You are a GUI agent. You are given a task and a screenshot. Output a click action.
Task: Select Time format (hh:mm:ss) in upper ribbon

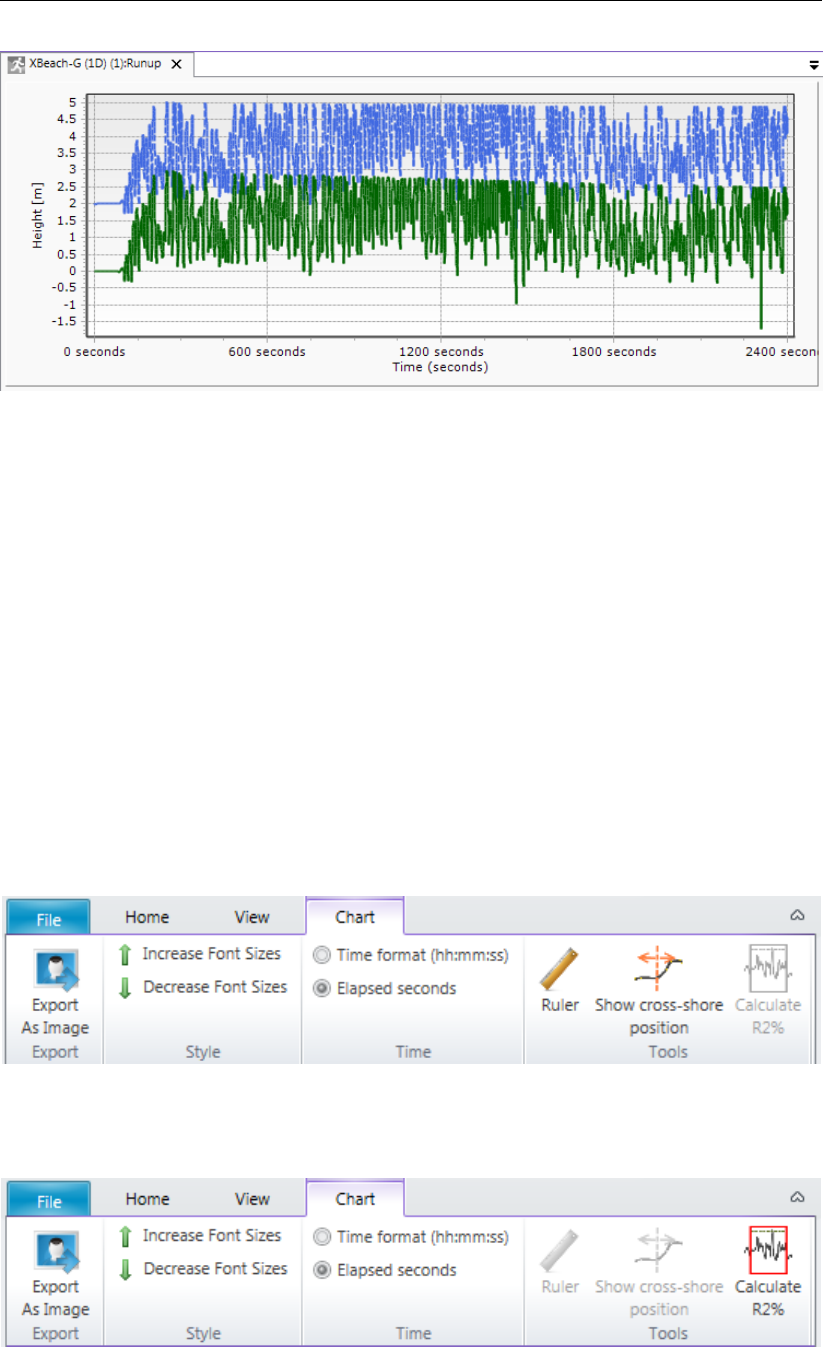pos(411,955)
